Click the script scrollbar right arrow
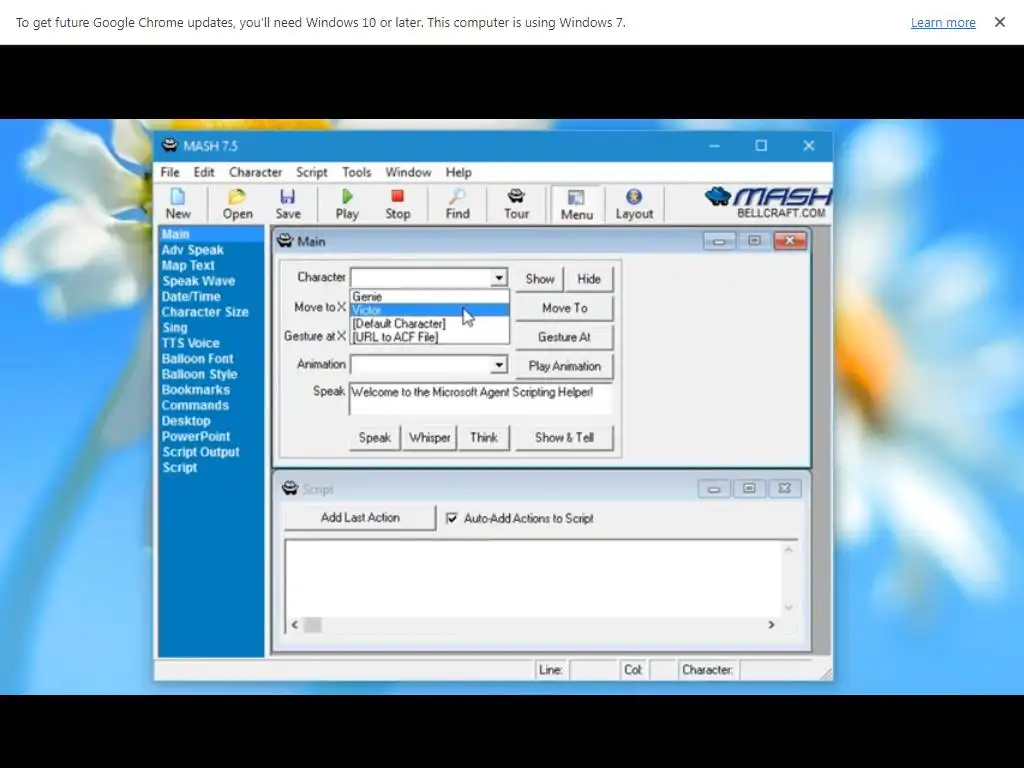 (x=771, y=625)
